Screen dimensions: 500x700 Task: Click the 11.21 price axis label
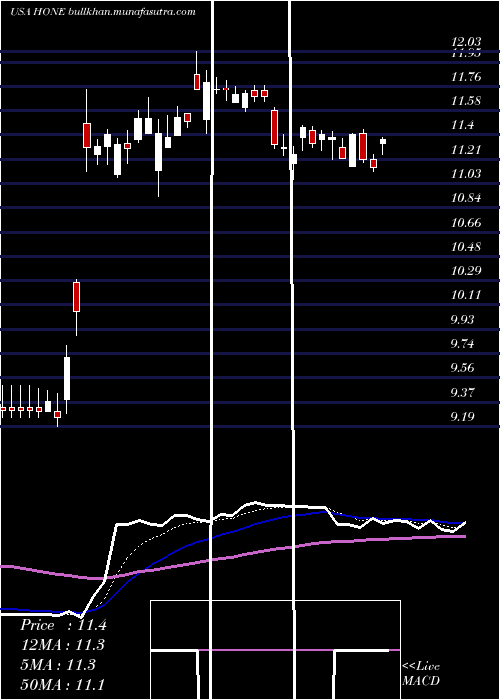(x=466, y=150)
